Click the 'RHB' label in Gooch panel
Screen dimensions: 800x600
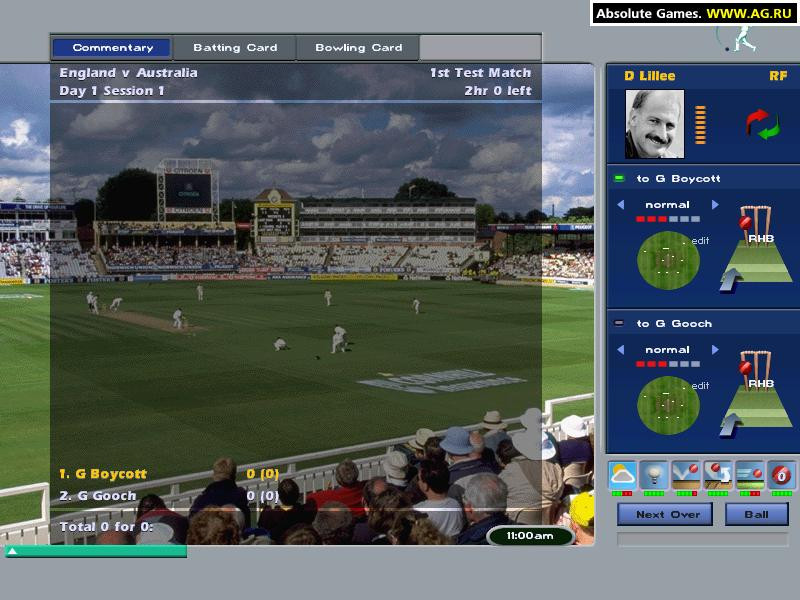point(761,383)
